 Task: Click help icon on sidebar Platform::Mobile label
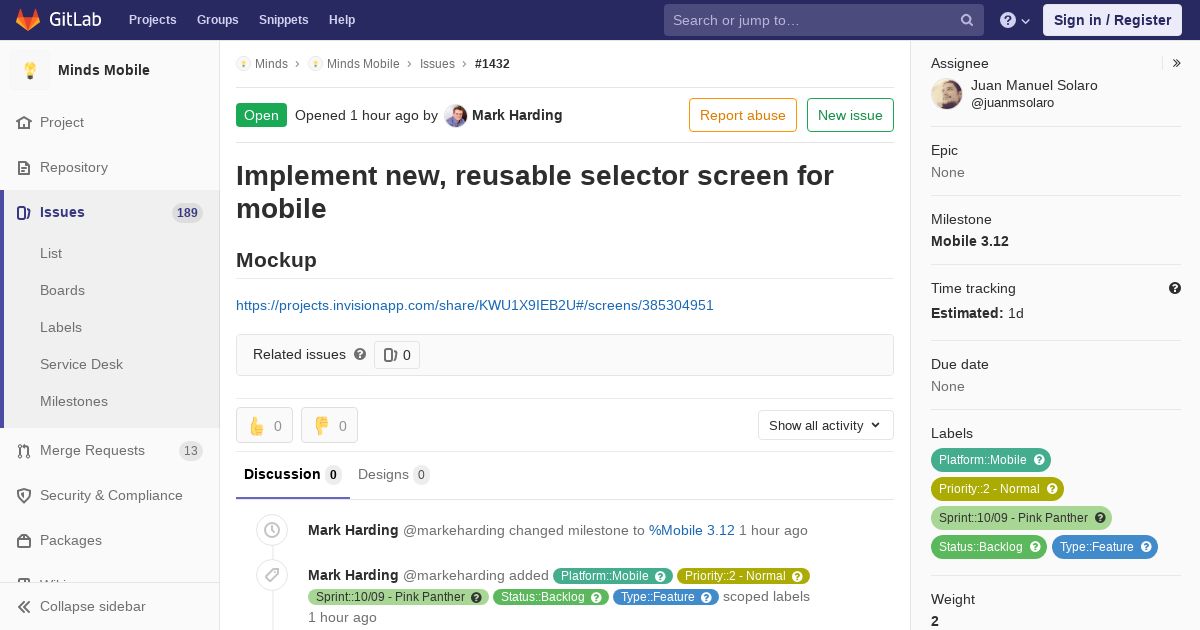pyautogui.click(x=1039, y=460)
